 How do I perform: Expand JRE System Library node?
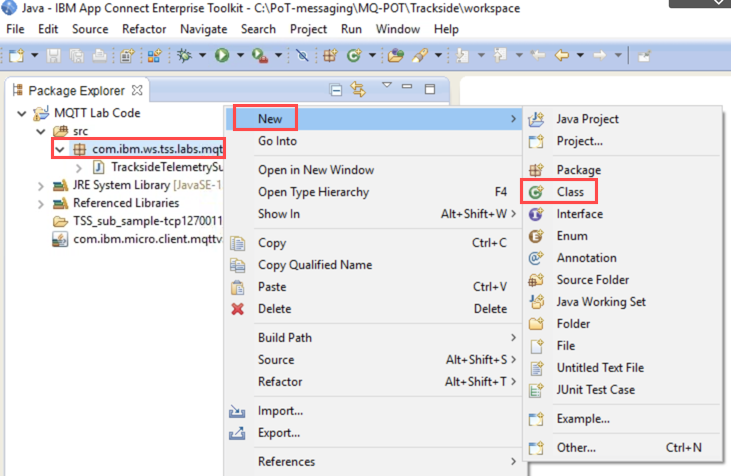click(41, 186)
